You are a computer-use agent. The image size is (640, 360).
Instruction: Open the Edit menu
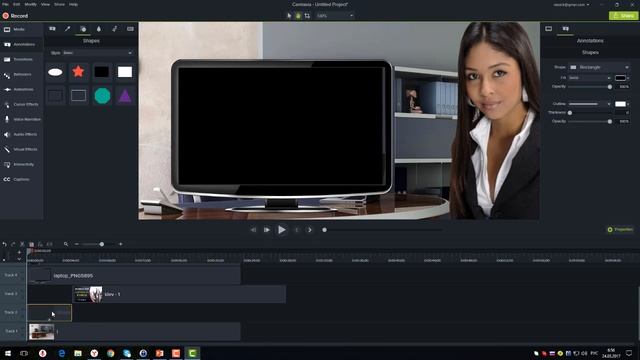click(16, 4)
